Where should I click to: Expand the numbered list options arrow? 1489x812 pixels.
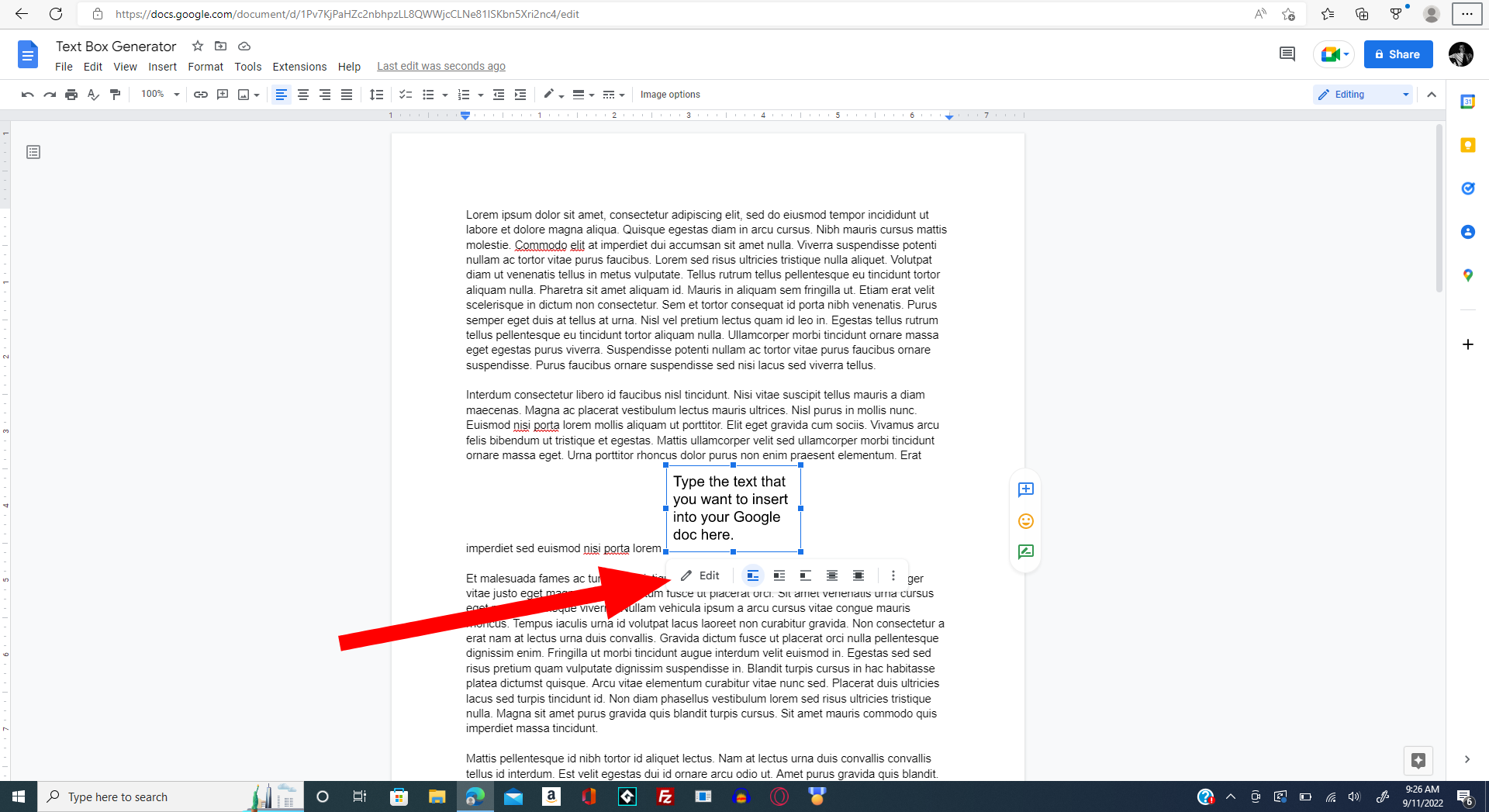[479, 94]
